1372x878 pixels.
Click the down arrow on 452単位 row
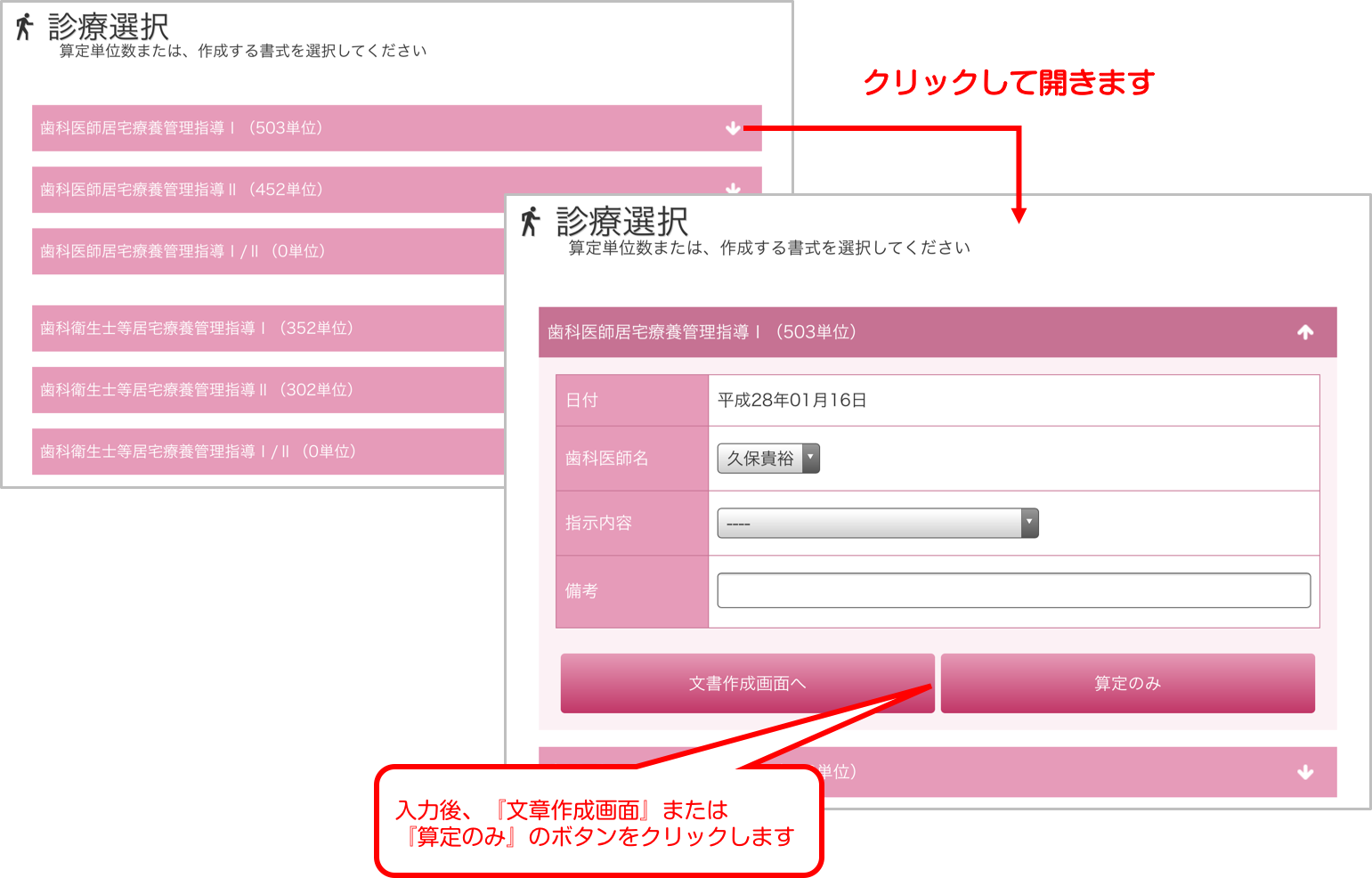[x=732, y=188]
